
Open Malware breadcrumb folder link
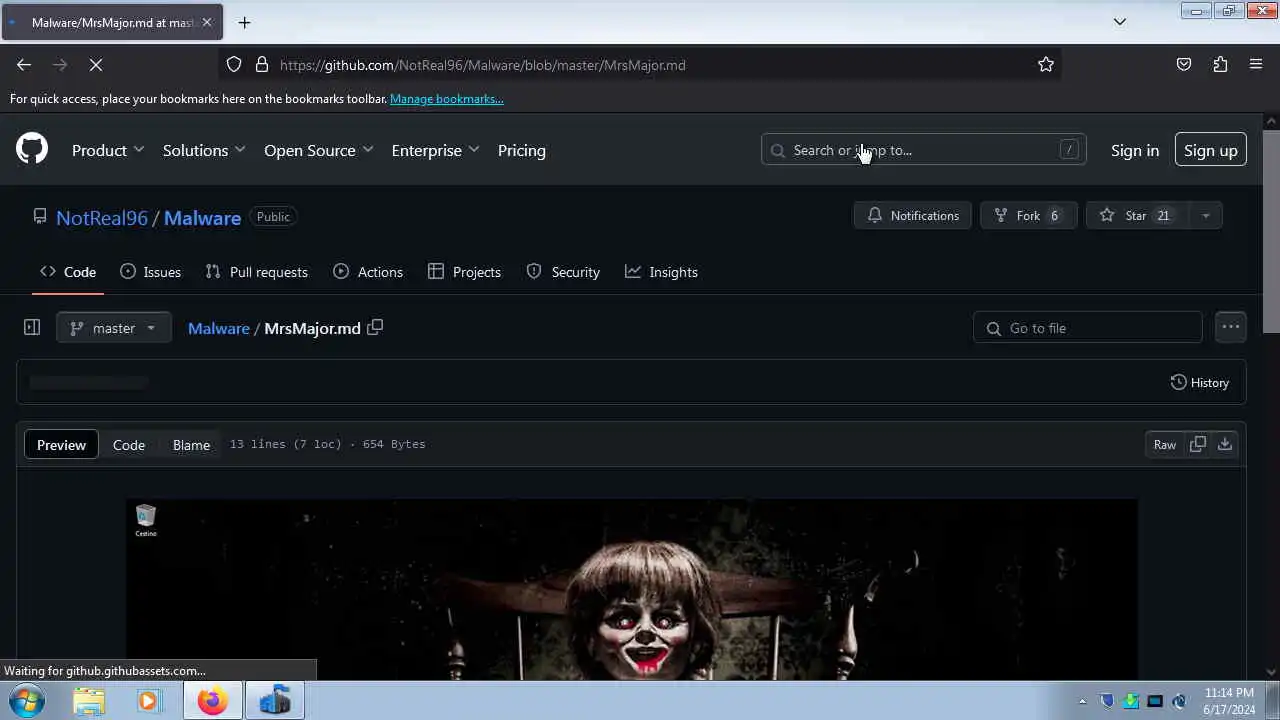coord(219,328)
